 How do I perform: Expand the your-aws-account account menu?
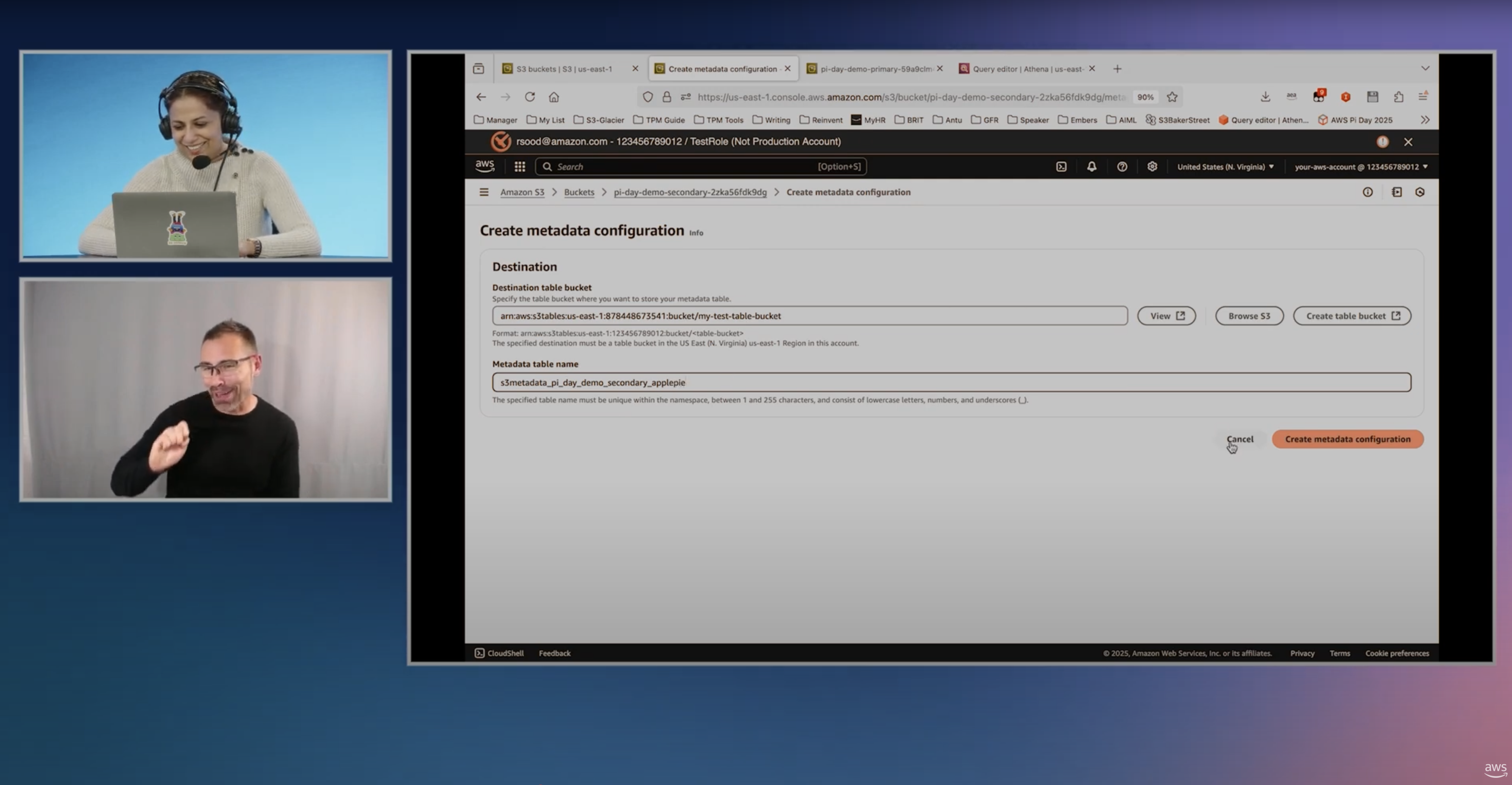(1361, 166)
